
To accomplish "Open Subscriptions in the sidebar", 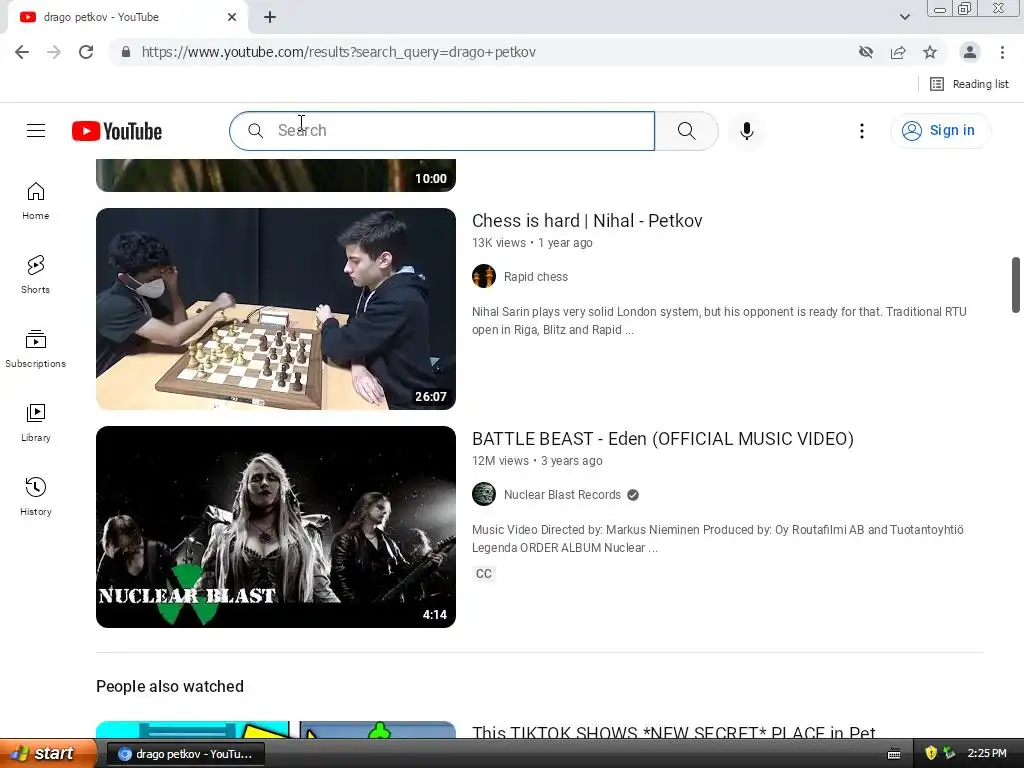I will click(35, 349).
